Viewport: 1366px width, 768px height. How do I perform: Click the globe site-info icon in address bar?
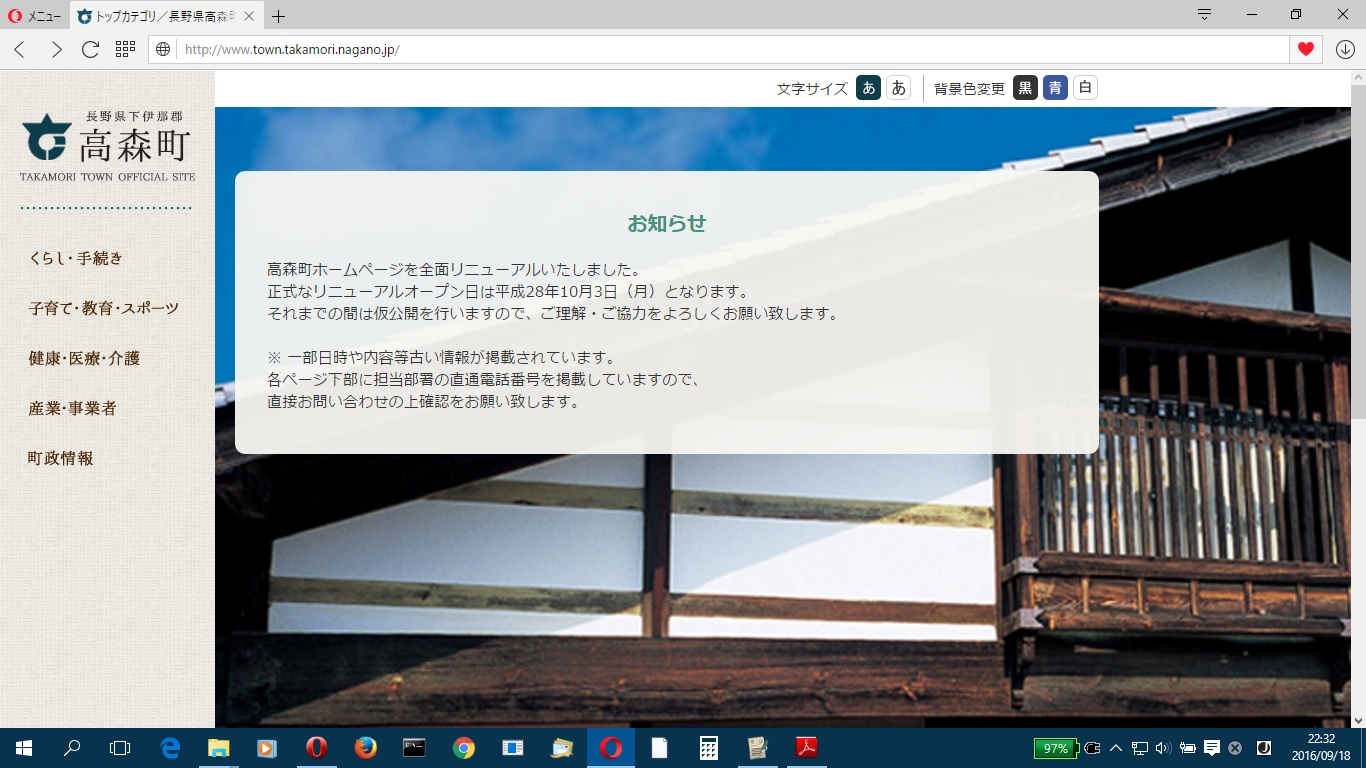163,49
